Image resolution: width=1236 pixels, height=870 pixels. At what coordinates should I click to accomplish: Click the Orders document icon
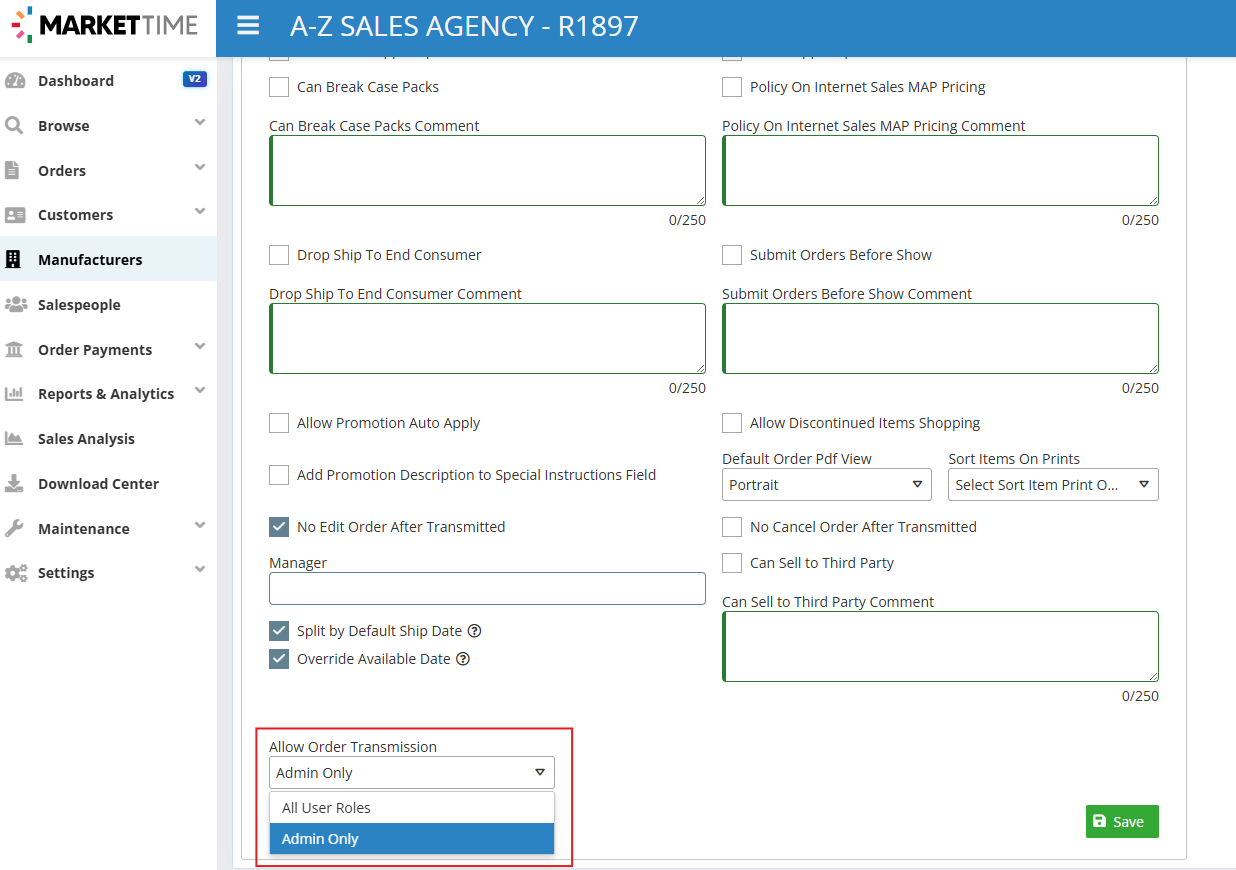[x=13, y=170]
